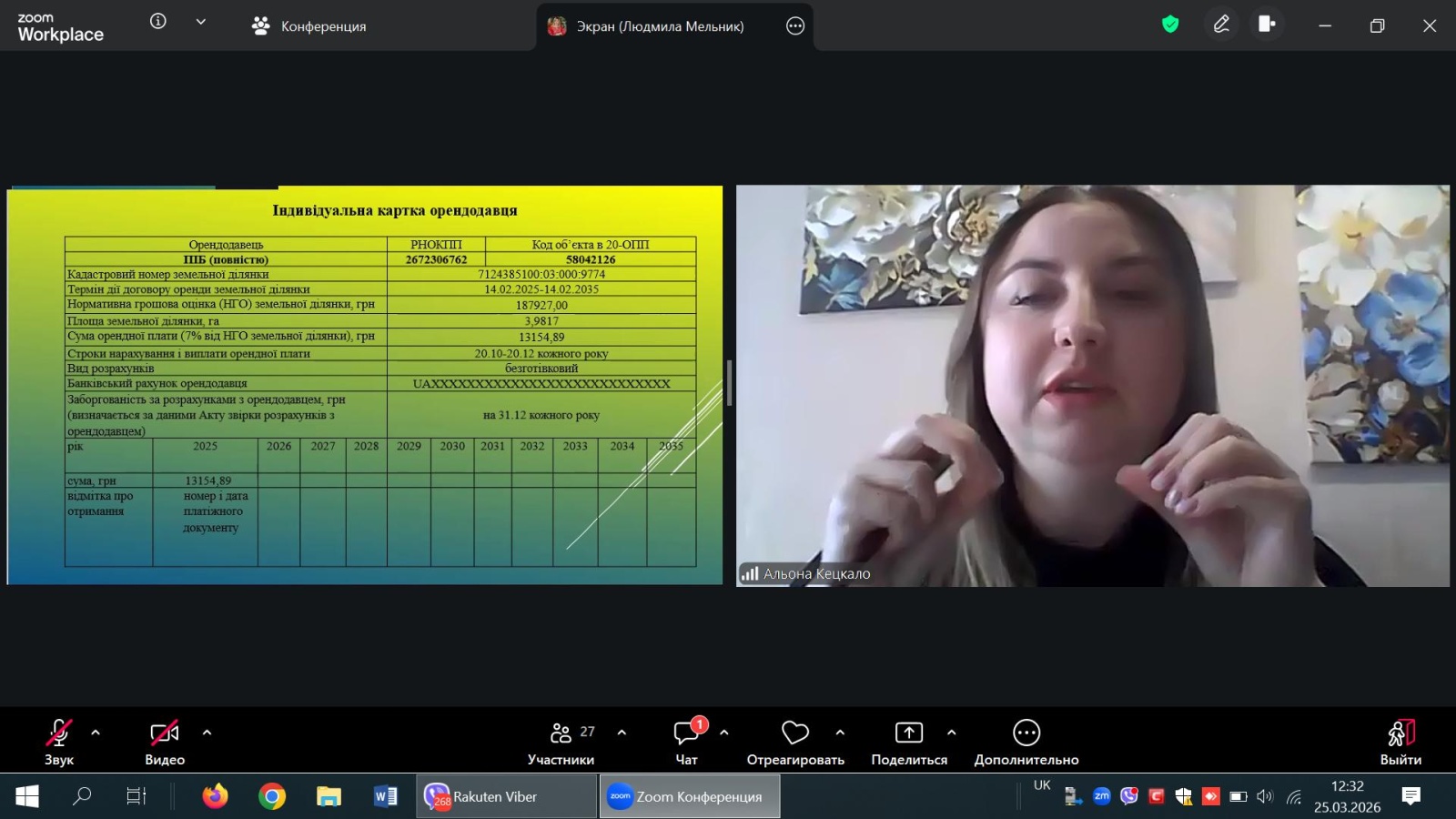Viewport: 1456px width, 819px height.
Task: Open screen share options ellipsis button
Action: pos(795,26)
